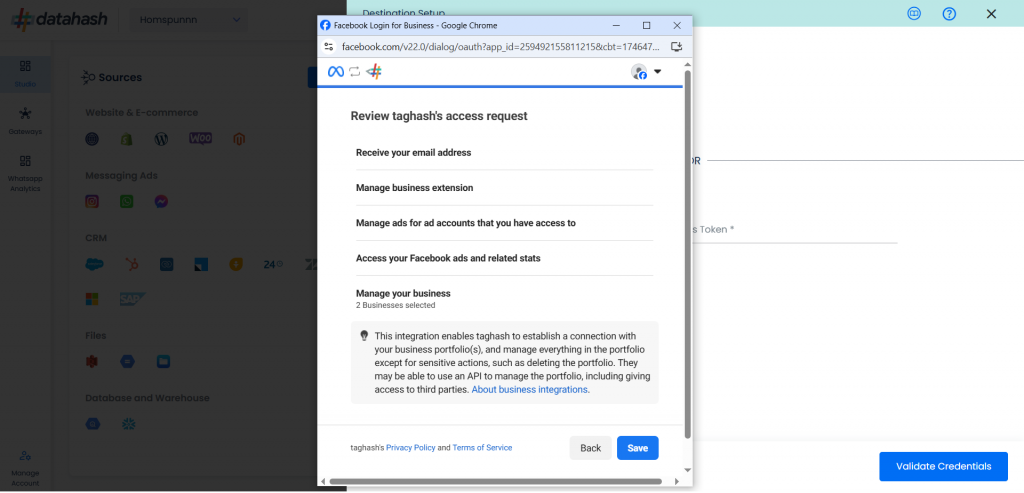This screenshot has width=1024, height=493.
Task: Choose the Magento source icon
Action: point(239,139)
